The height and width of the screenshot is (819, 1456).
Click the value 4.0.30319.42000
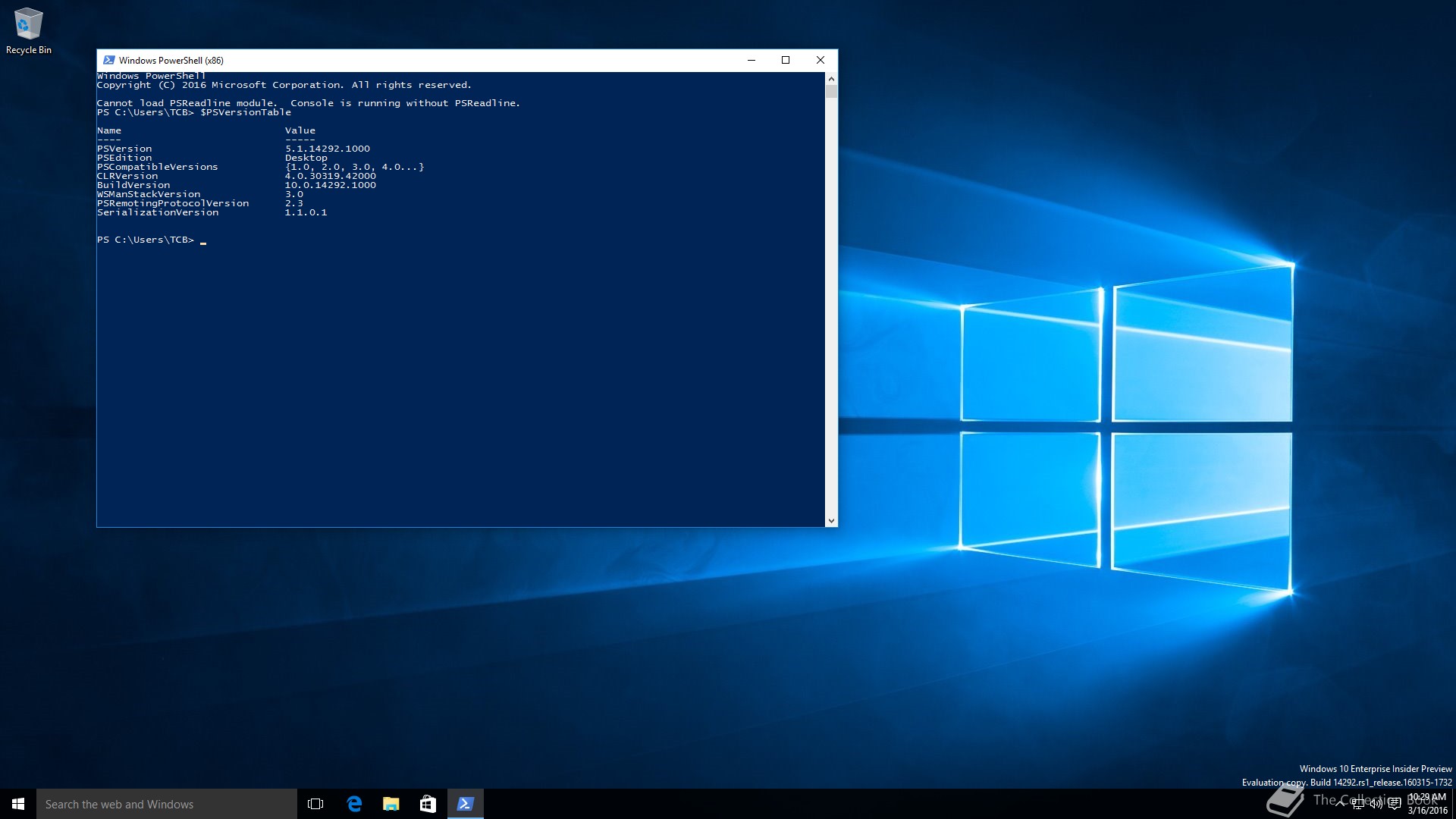coord(331,176)
